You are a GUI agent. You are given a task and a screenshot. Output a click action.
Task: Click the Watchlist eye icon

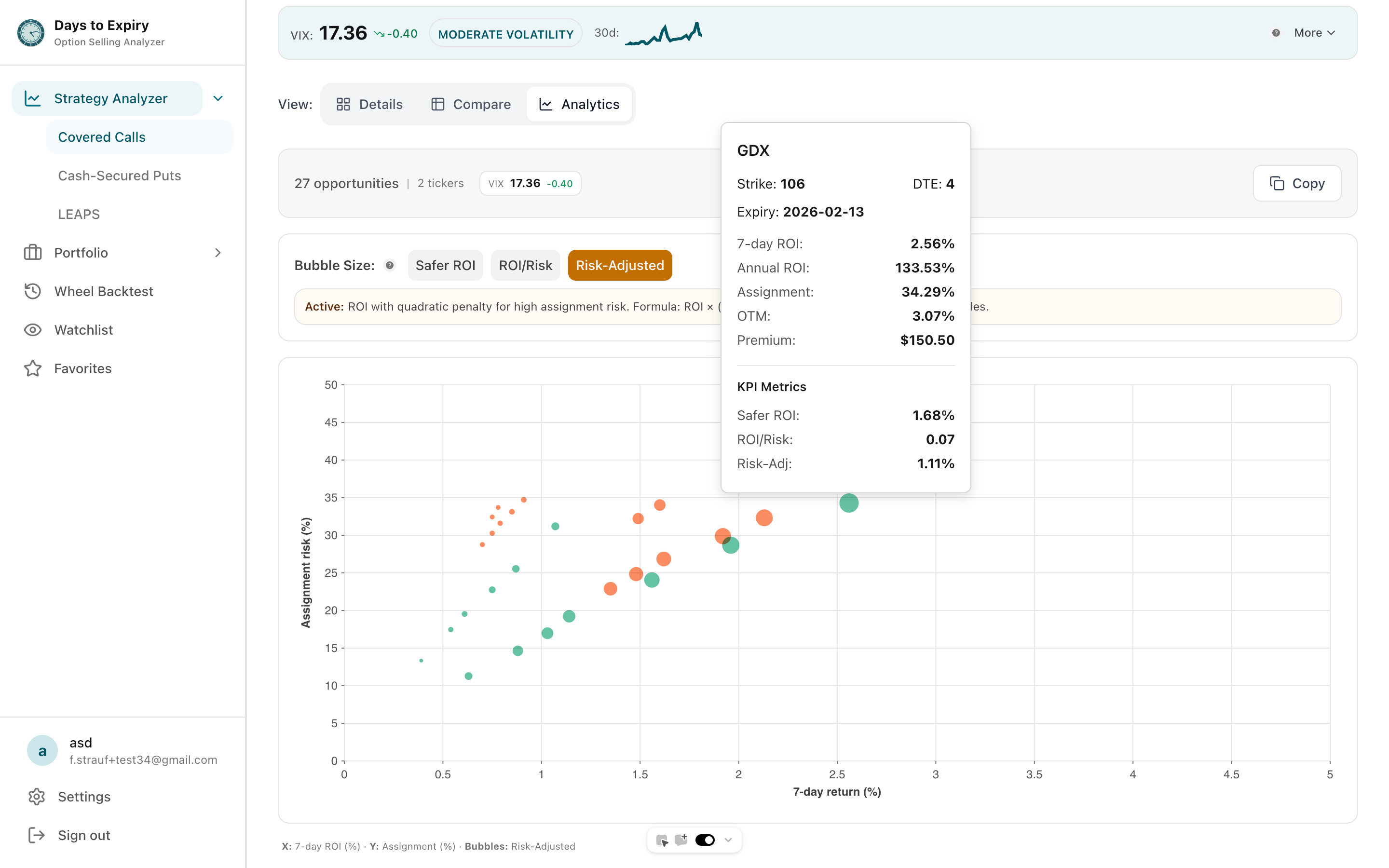coord(33,329)
